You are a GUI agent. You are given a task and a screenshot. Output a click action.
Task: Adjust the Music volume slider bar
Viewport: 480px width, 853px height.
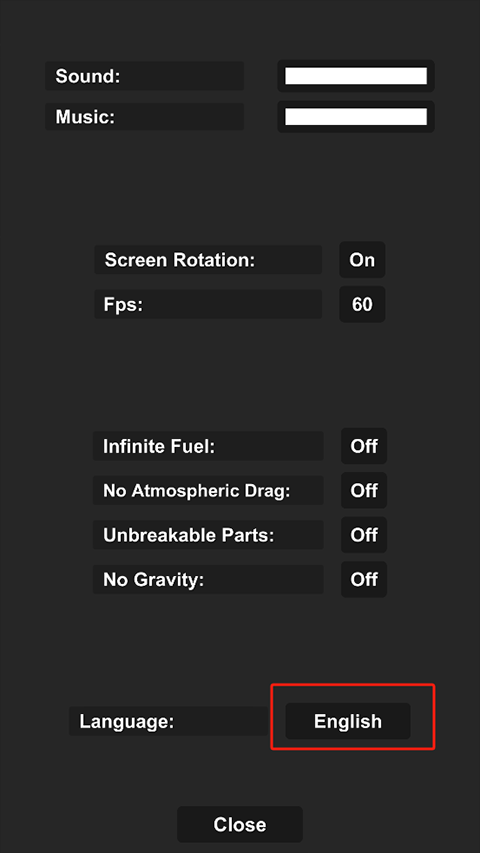tap(356, 116)
